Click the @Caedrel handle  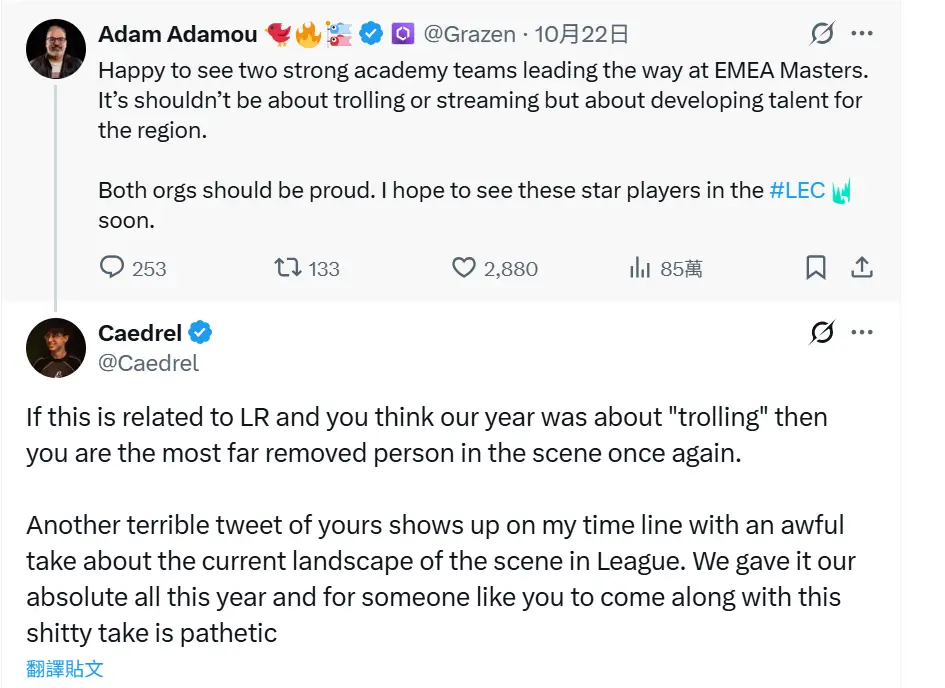[149, 363]
